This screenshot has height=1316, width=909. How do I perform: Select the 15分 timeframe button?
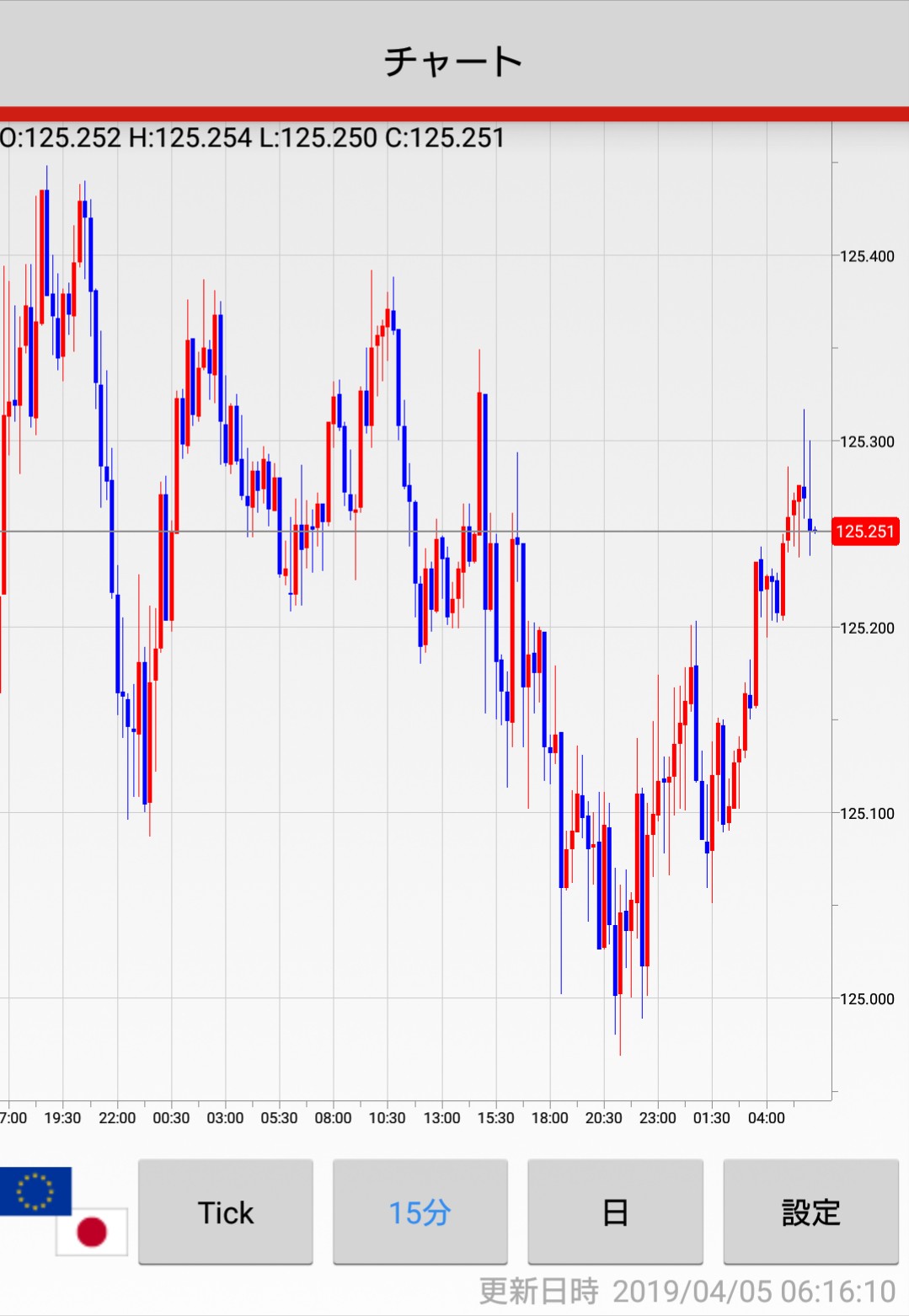pos(420,1212)
